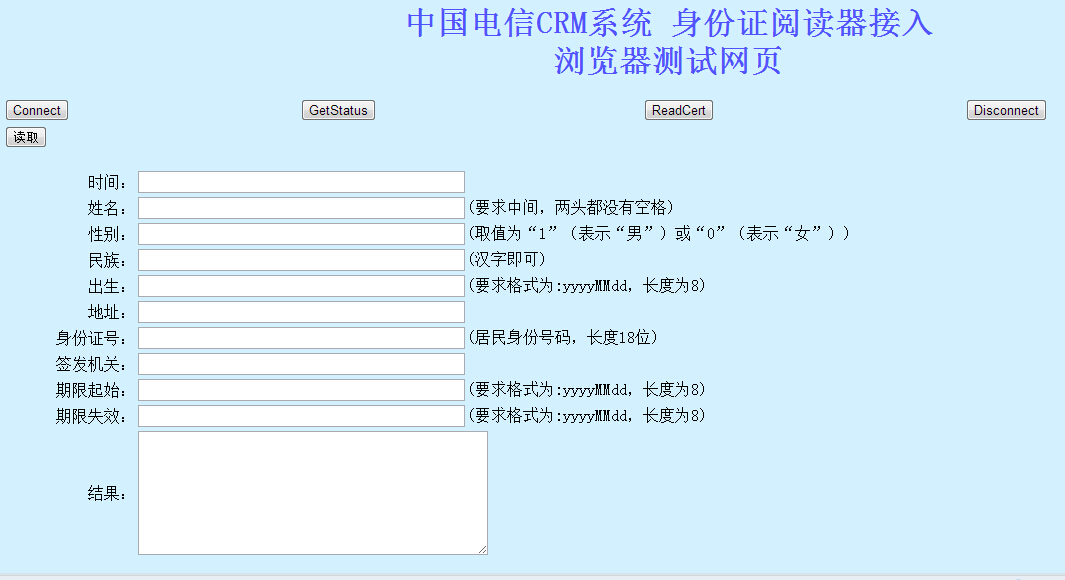The image size is (1065, 580).
Task: Click the Connect button
Action: tap(37, 110)
